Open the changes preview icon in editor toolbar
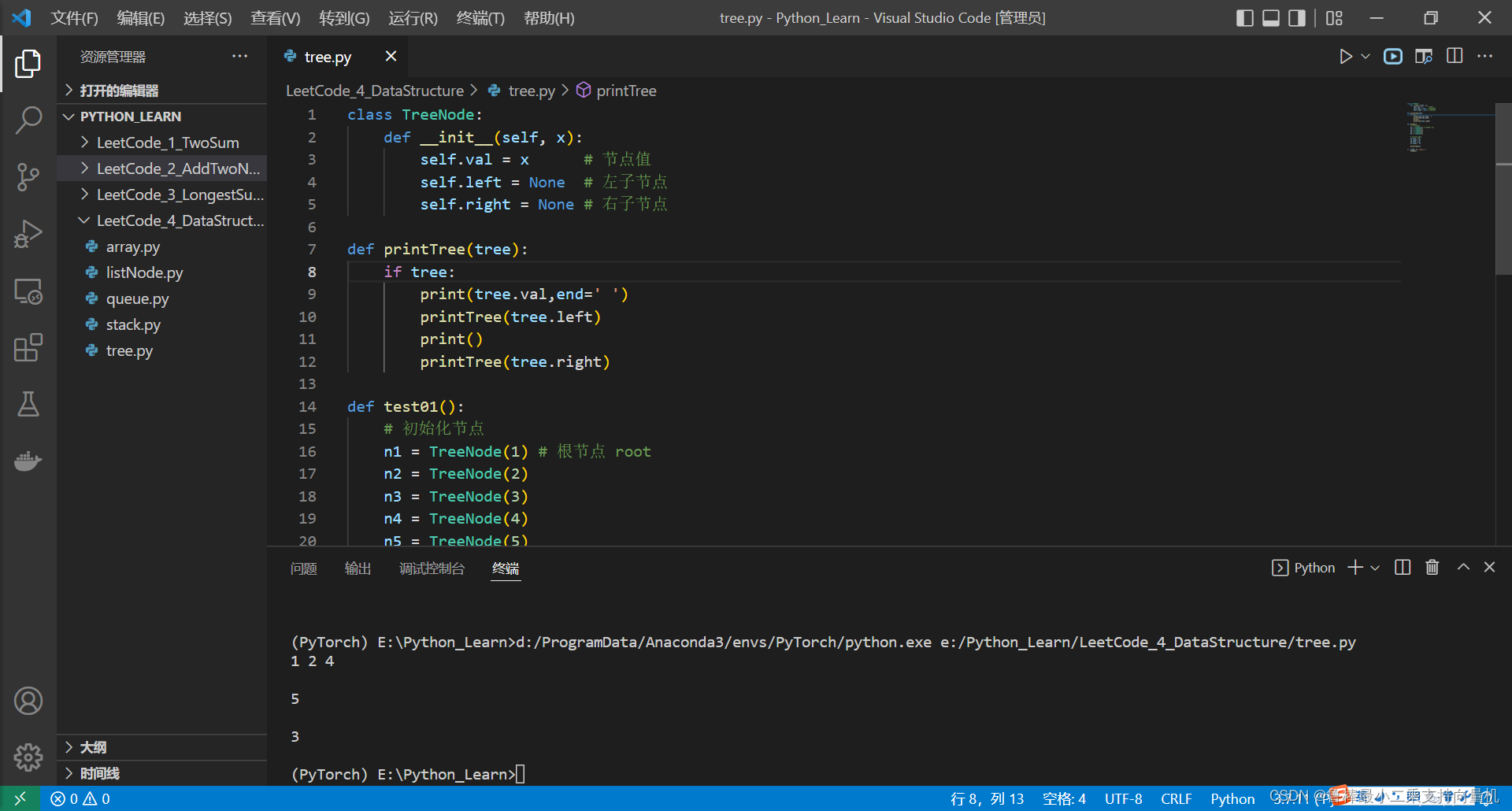Screen dimensions: 1512x811 1424,57
